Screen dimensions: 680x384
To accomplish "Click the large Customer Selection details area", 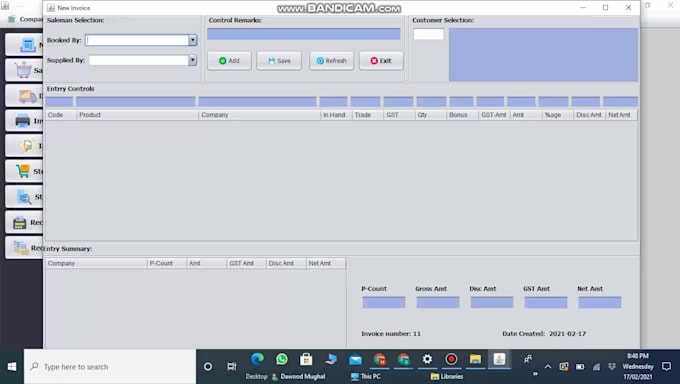I will tap(543, 55).
